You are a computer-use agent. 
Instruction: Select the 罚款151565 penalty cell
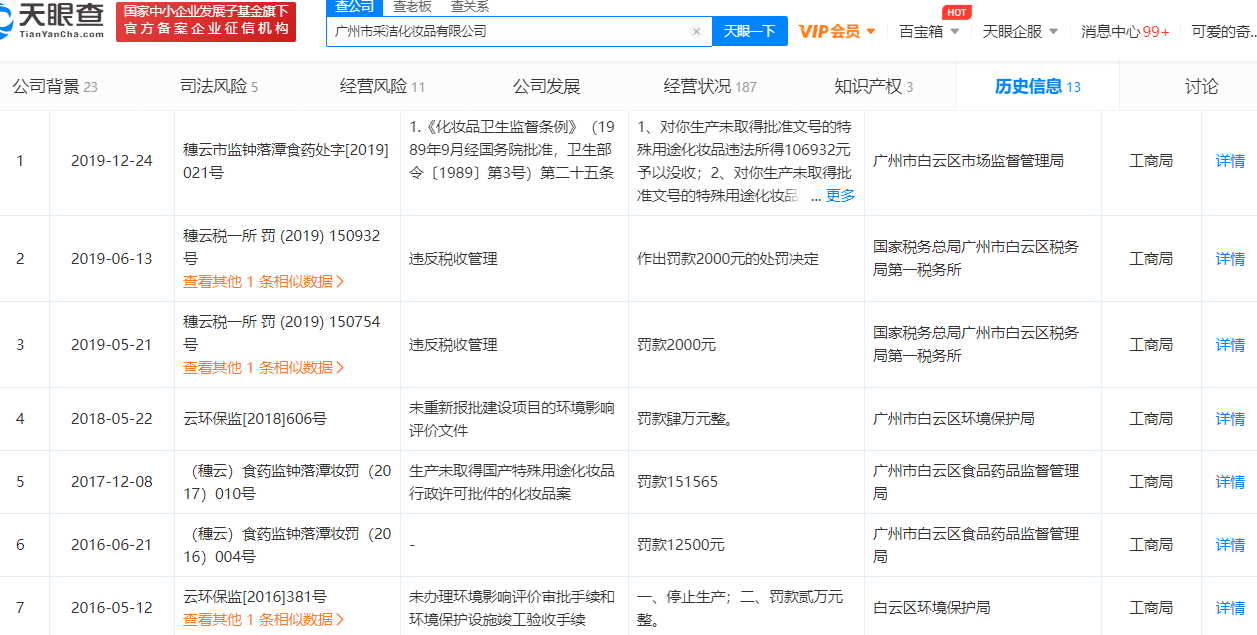(678, 482)
